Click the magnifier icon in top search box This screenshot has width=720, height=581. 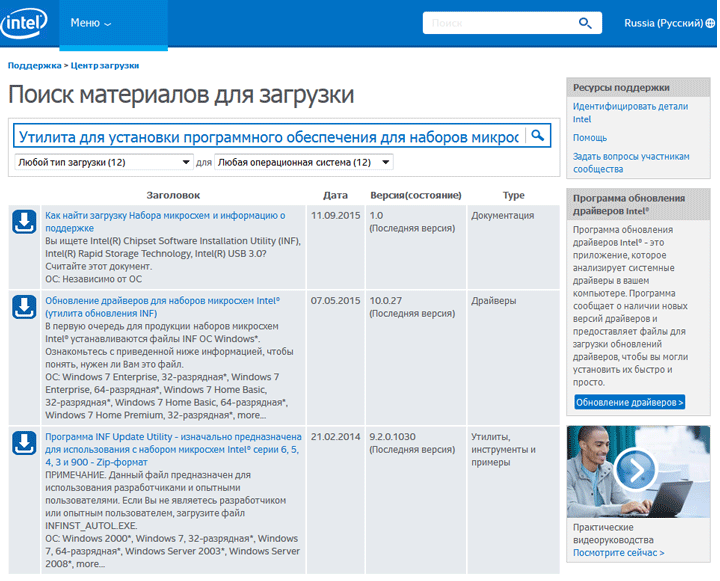(585, 23)
